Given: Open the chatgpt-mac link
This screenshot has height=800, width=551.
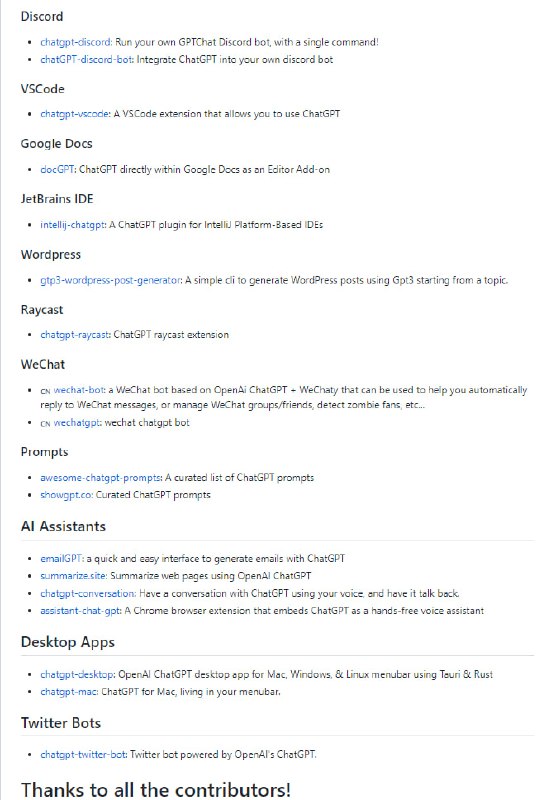Looking at the screenshot, I should point(69,692).
